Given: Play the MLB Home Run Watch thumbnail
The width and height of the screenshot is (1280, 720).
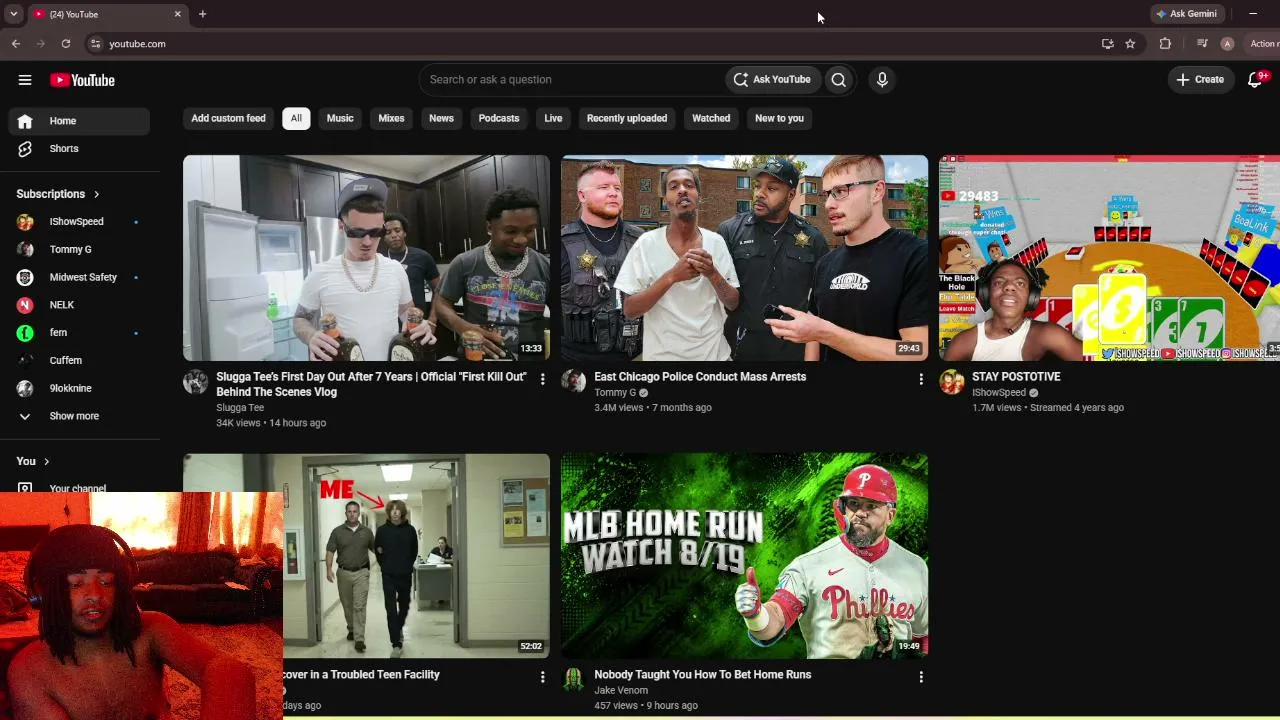Looking at the screenshot, I should coord(744,556).
